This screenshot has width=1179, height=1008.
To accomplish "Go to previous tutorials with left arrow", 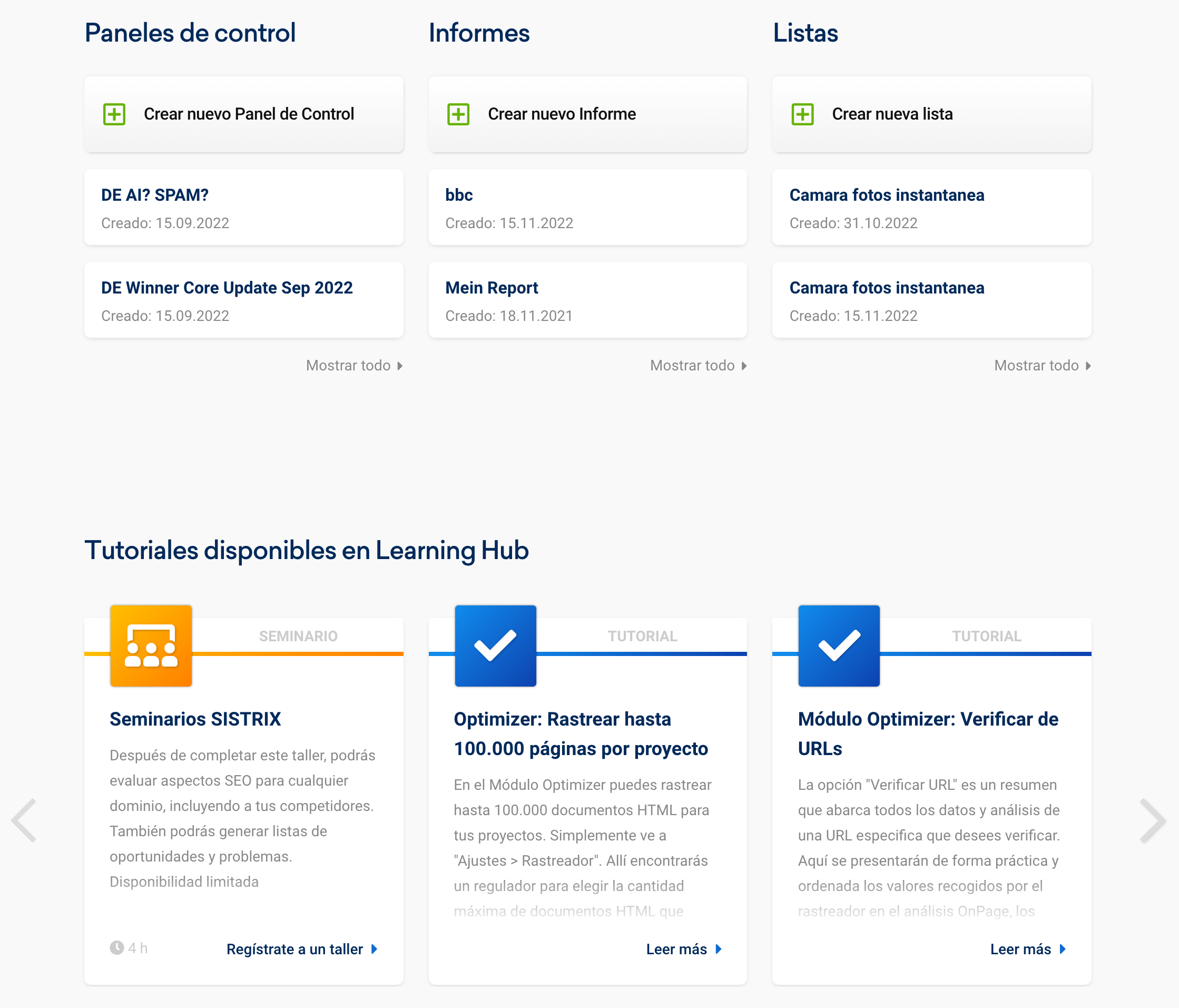I will pos(24,820).
